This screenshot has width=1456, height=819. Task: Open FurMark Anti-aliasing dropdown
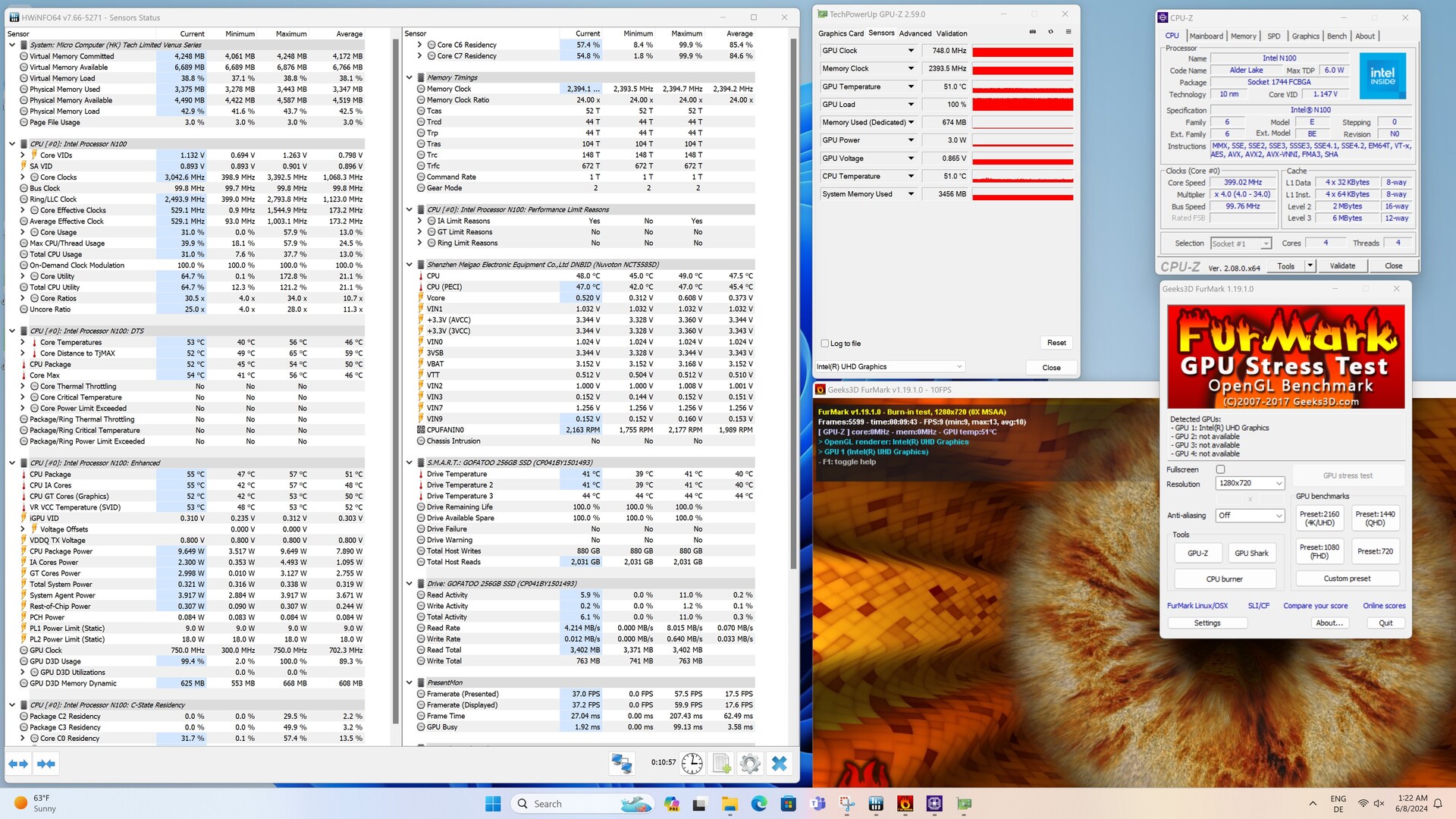click(1250, 516)
